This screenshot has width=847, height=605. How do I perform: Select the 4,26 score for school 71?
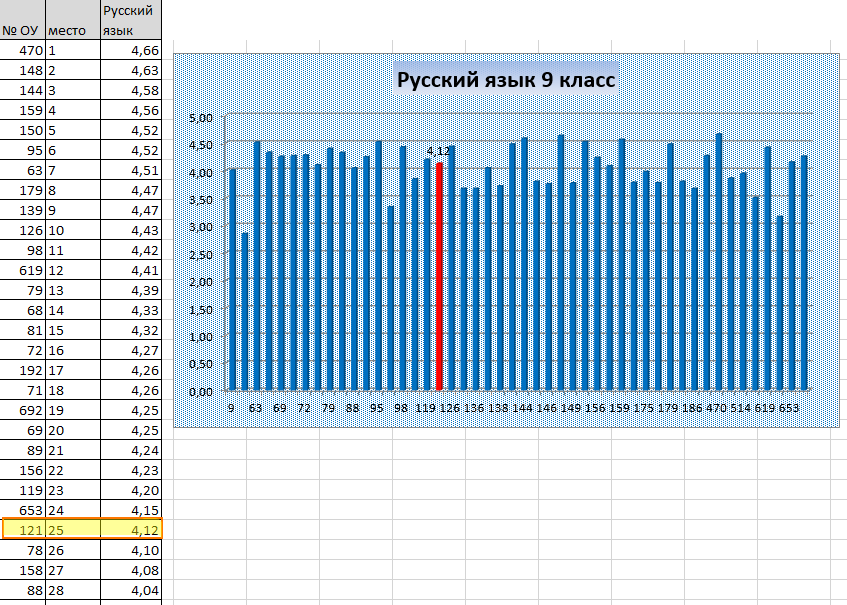click(131, 390)
